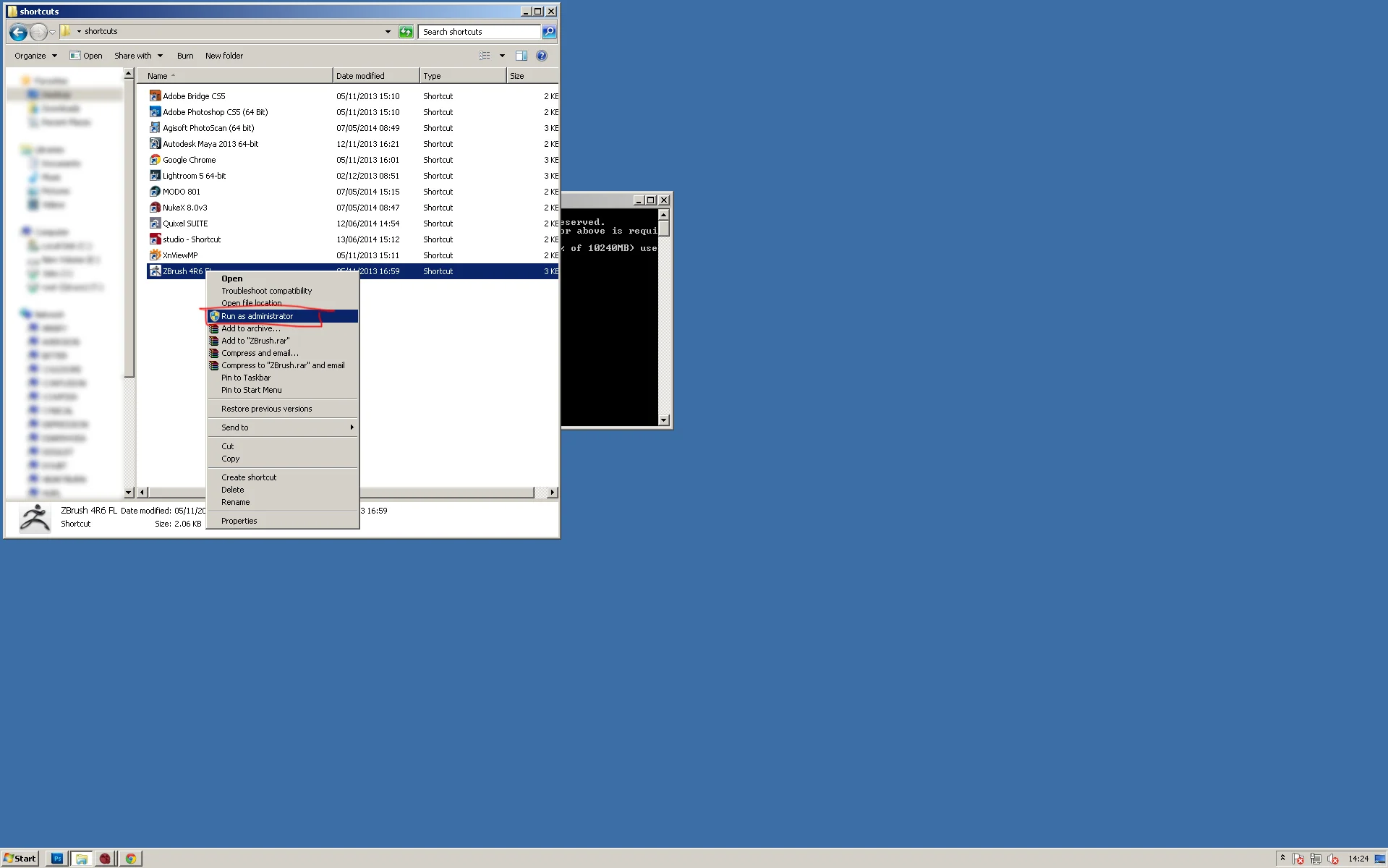Sort by the Type column header

(462, 76)
